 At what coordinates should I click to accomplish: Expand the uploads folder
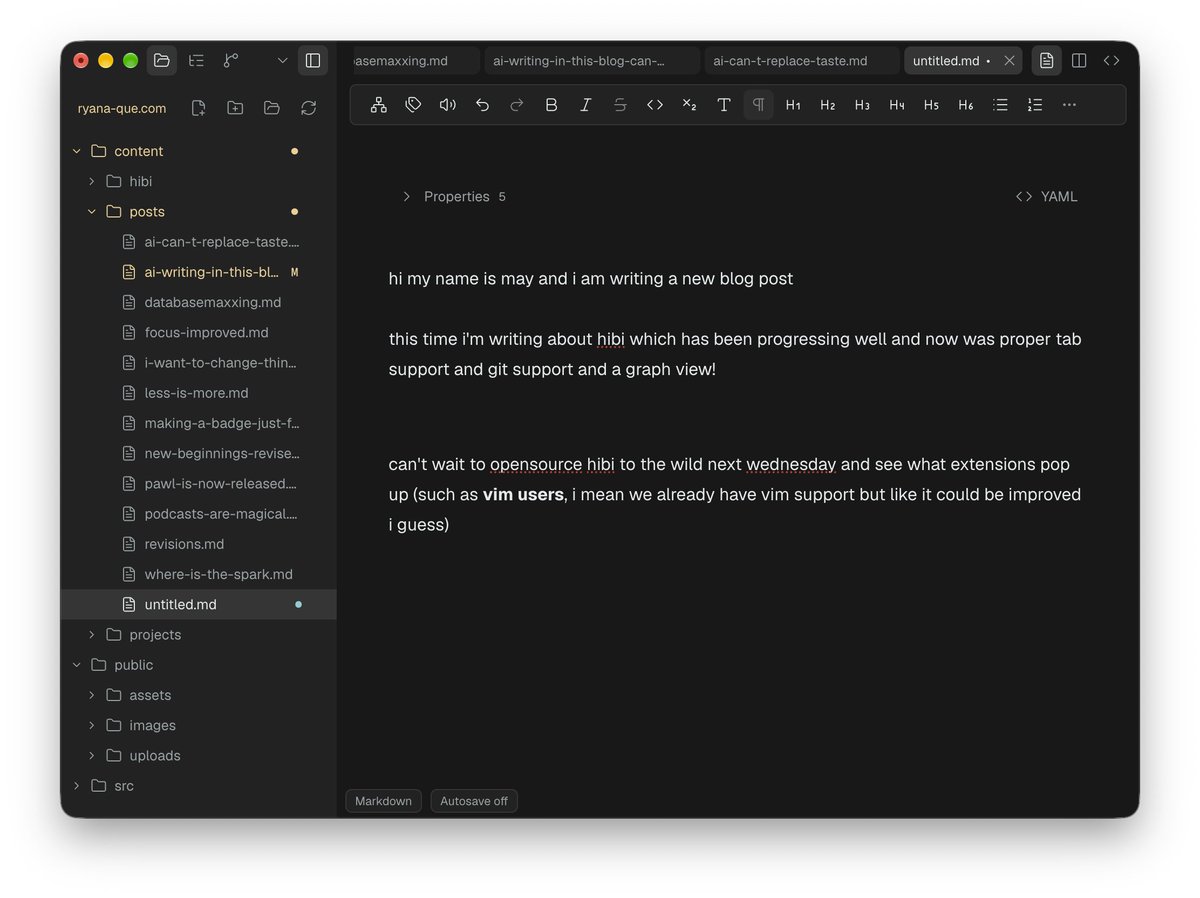[91, 756]
